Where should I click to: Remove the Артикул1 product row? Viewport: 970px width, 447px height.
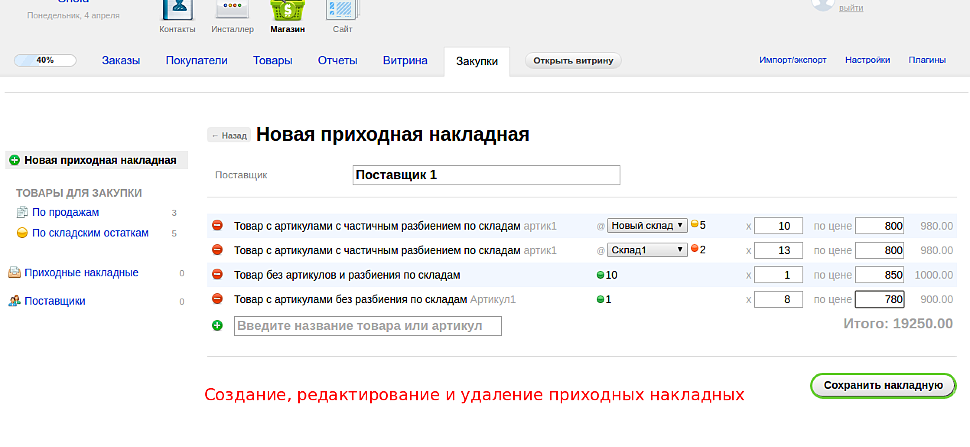(x=217, y=299)
